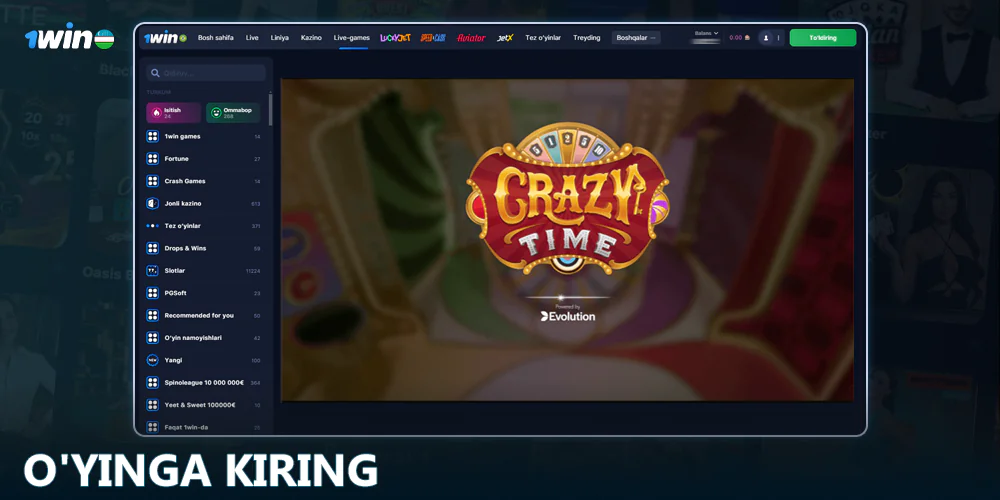Image resolution: width=1000 pixels, height=500 pixels.
Task: Open the Treyding menu item
Action: pos(586,38)
